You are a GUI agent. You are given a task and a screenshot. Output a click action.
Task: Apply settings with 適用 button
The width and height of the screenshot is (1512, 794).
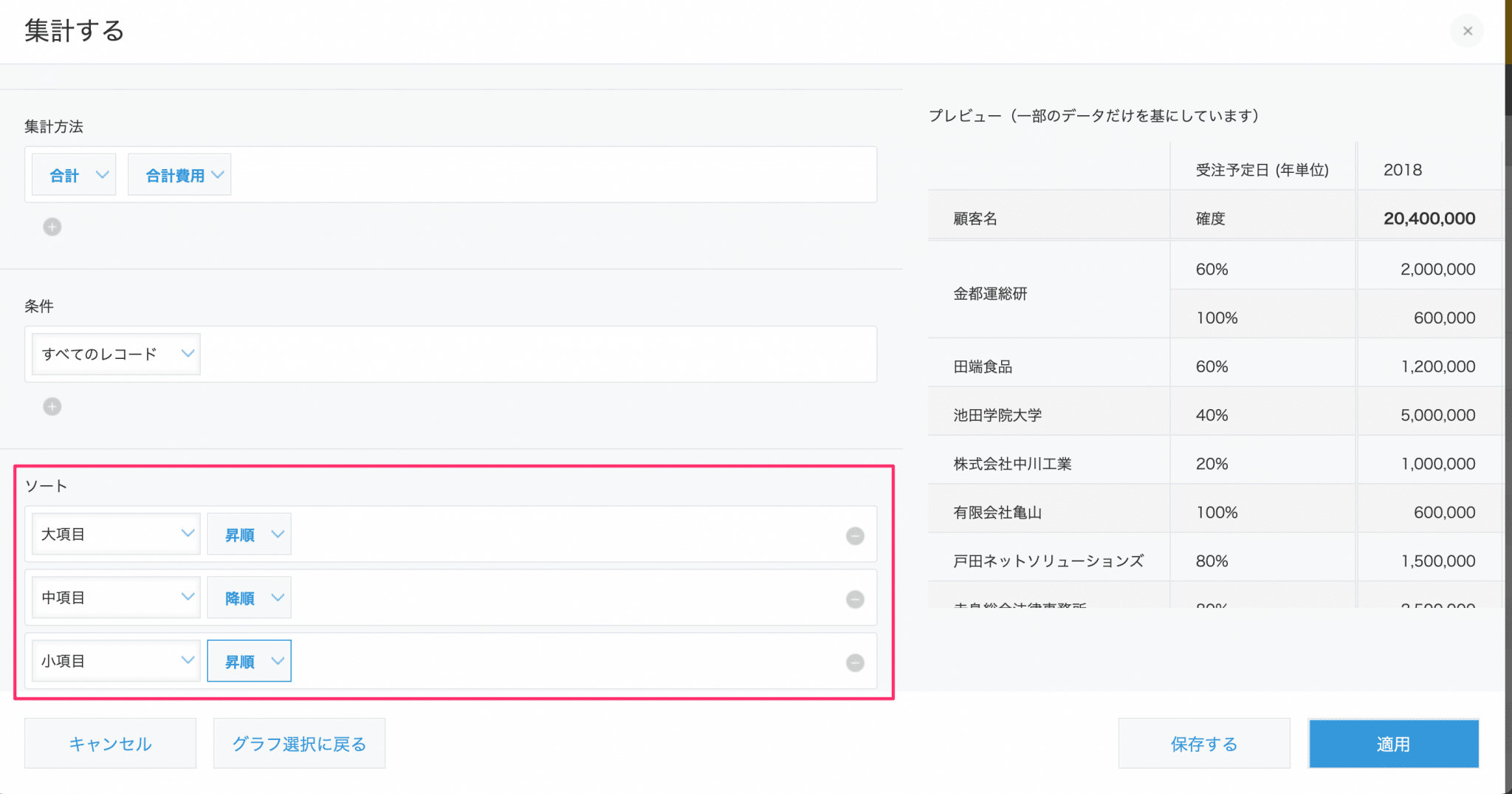1394,744
